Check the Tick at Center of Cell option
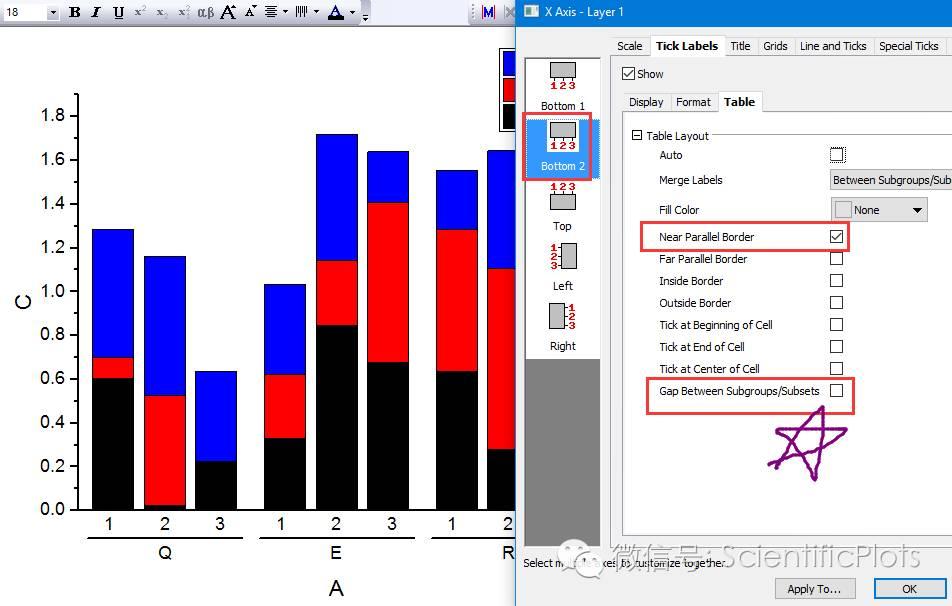The height and width of the screenshot is (606, 952). 837,369
